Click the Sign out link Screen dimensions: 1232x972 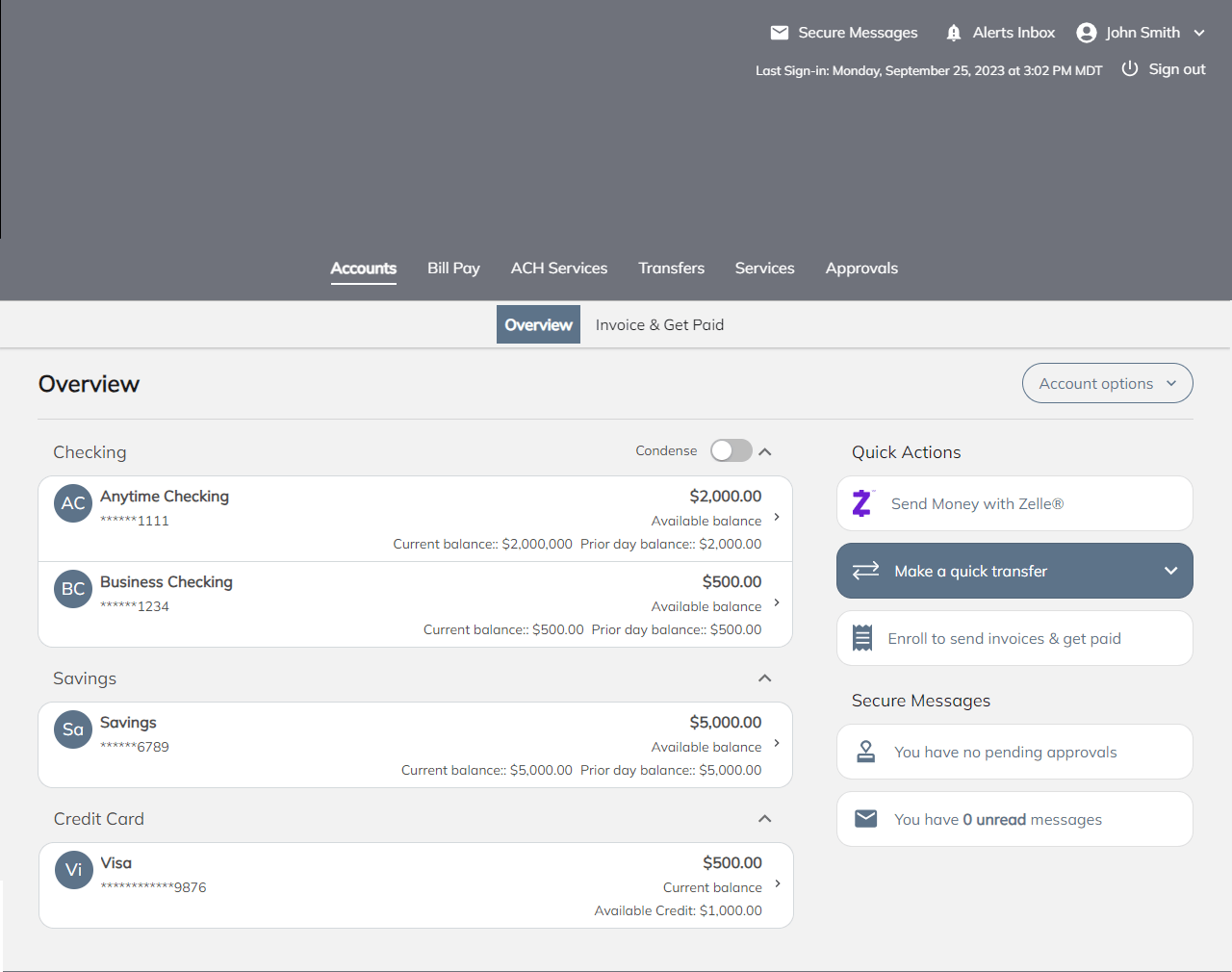pos(1177,69)
